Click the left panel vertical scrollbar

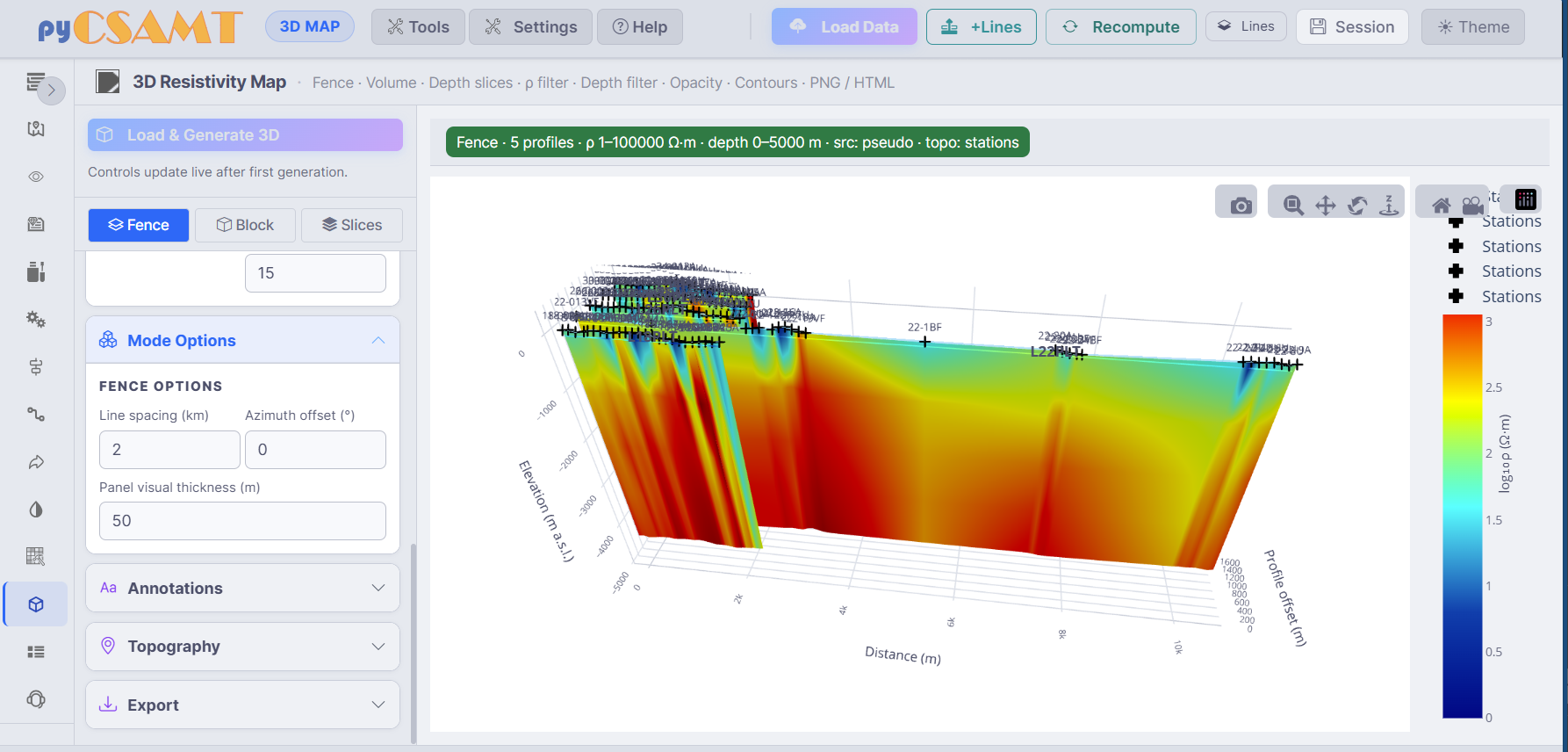[414, 643]
